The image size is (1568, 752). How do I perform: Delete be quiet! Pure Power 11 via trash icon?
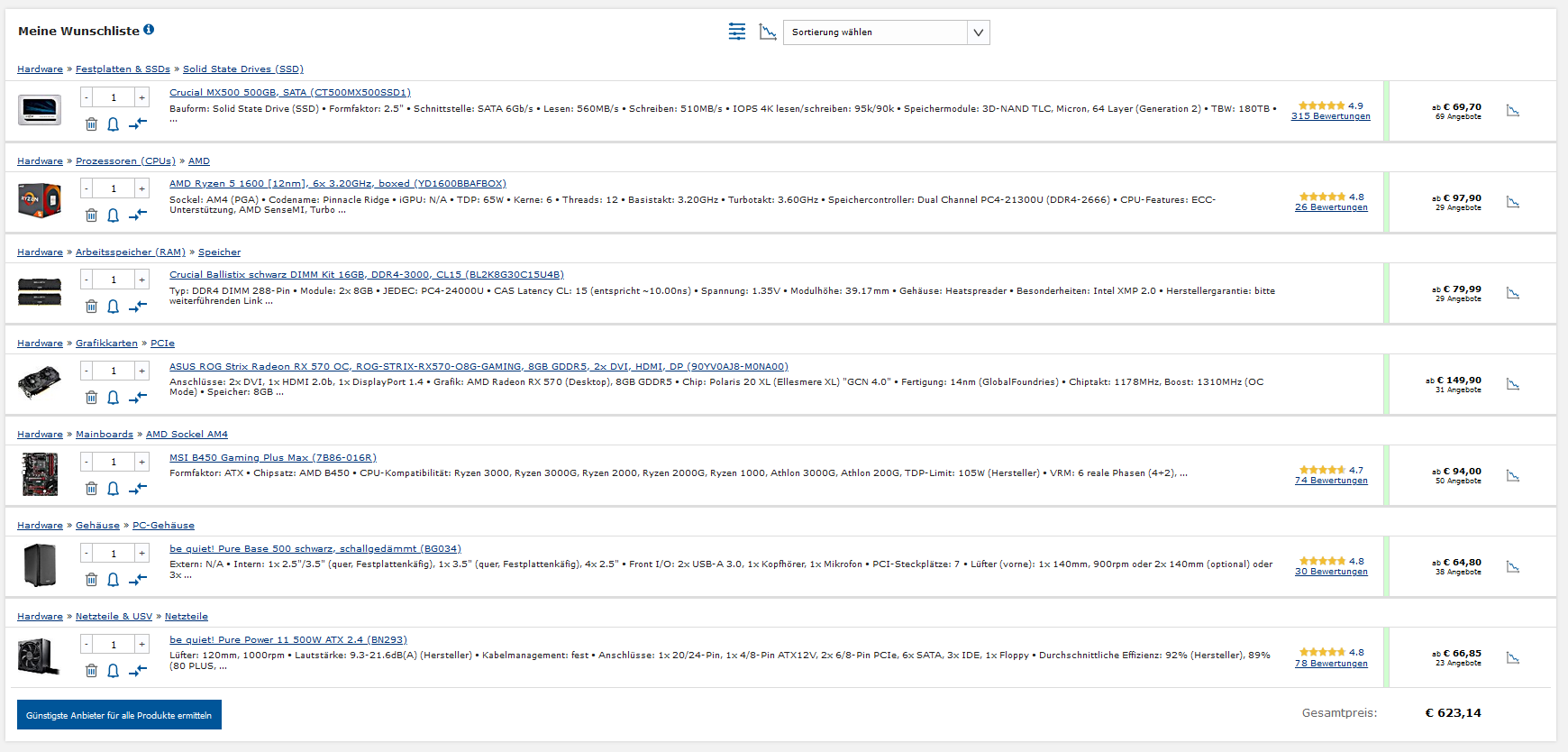coord(91,671)
